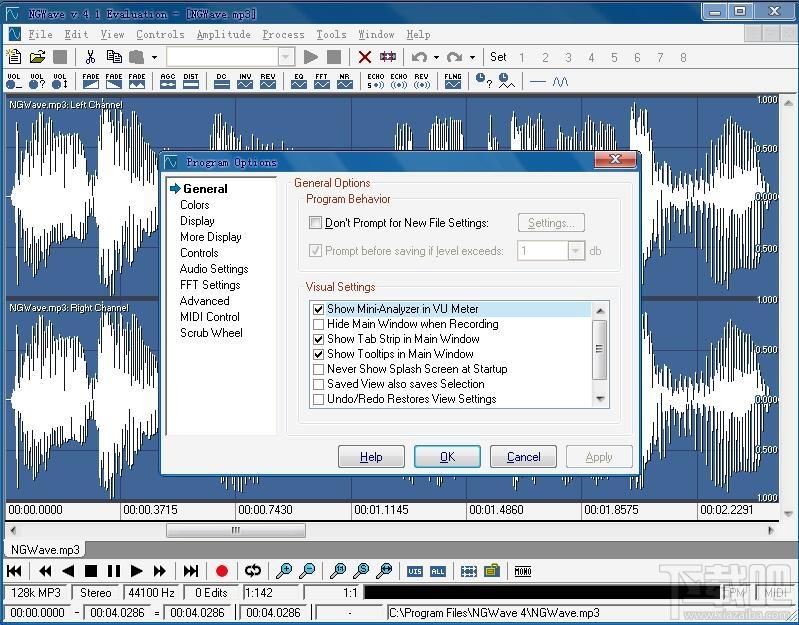Invert waveform with INV icon
Image resolution: width=799 pixels, height=625 pixels.
(245, 81)
